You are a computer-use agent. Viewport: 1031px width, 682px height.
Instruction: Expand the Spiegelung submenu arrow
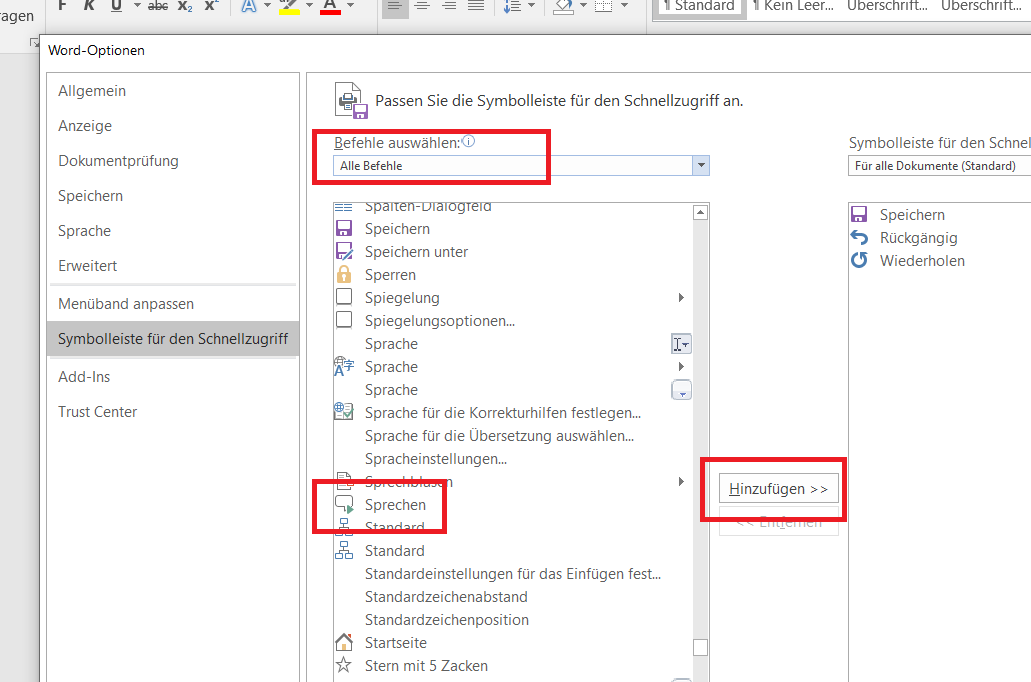pyautogui.click(x=681, y=298)
